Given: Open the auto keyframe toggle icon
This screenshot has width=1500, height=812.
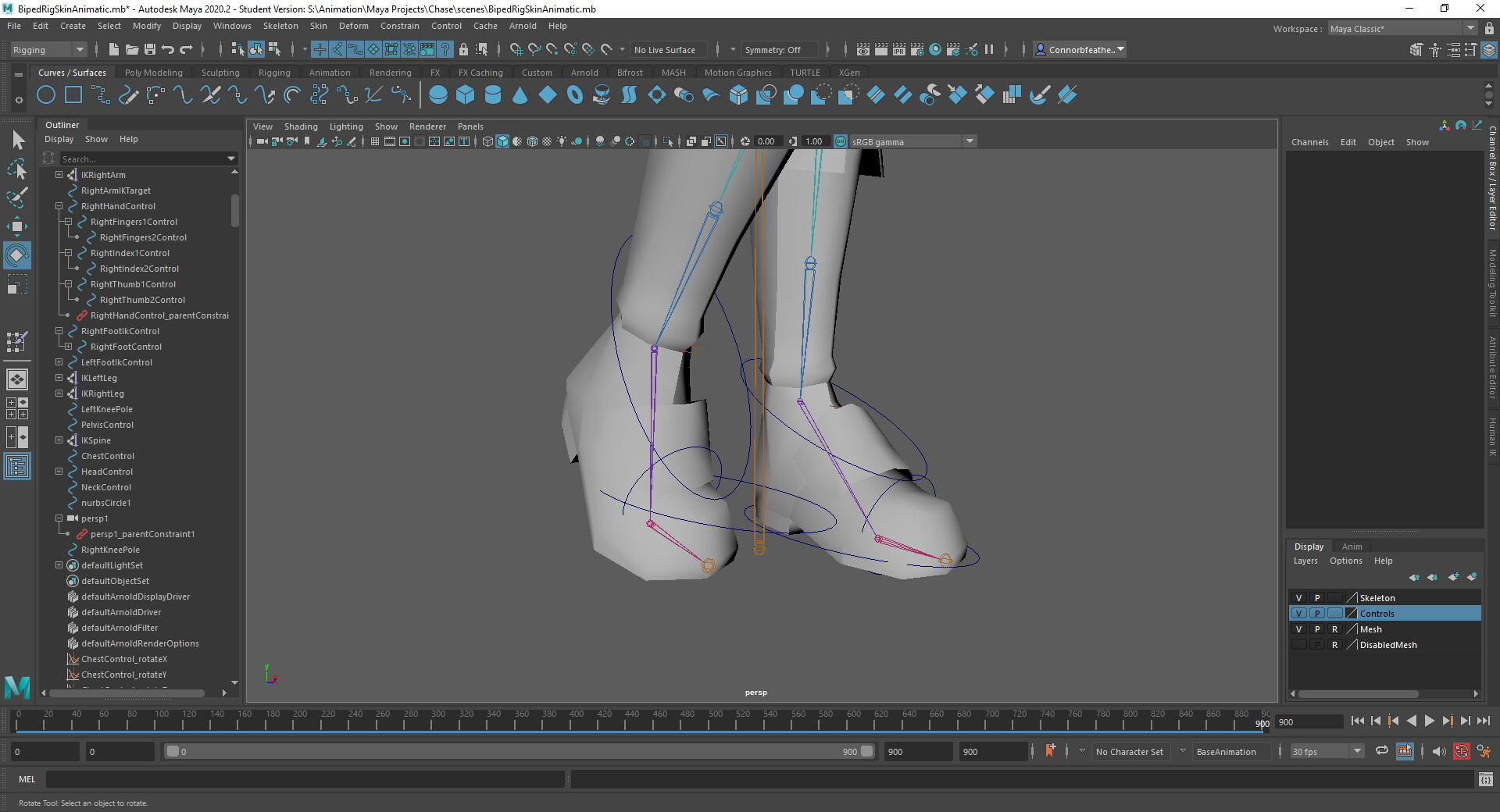Looking at the screenshot, I should coord(1462,752).
